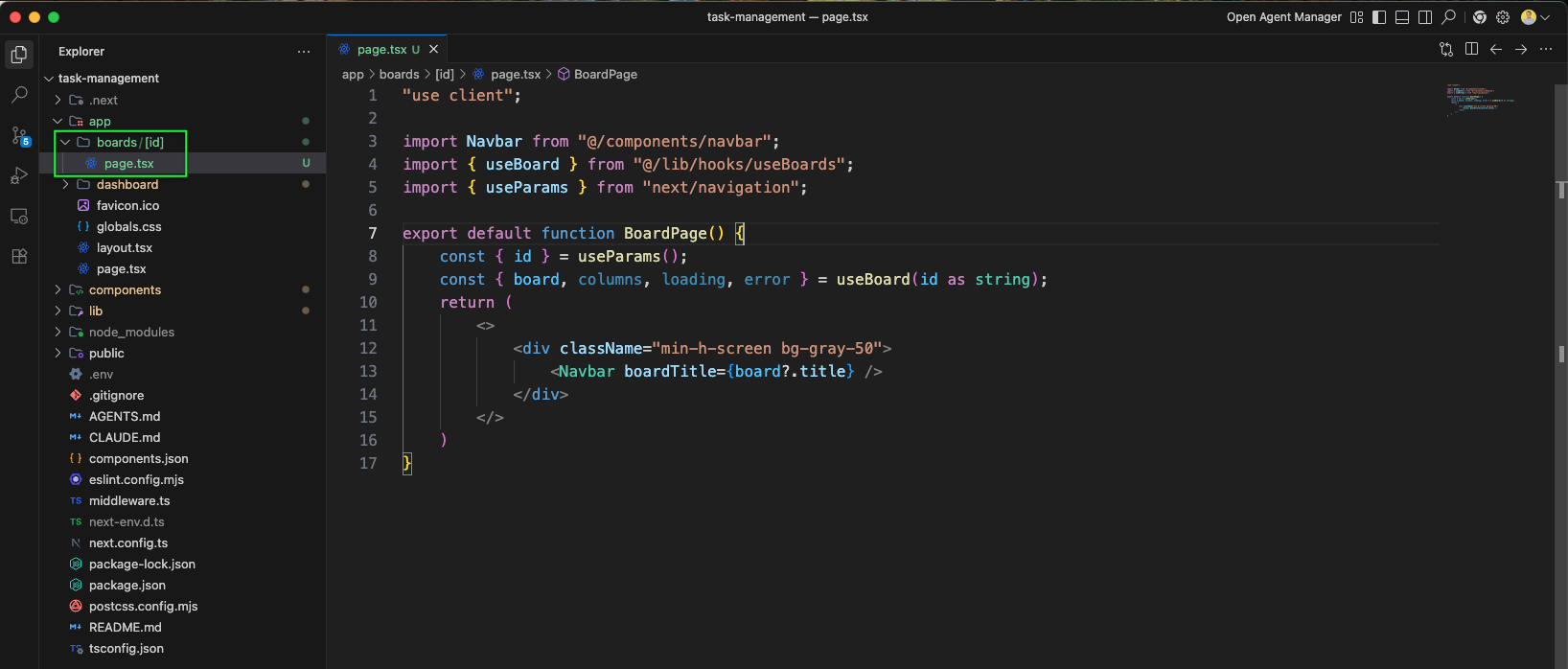
Task: Click Open Agent Manager
Action: 1284,17
